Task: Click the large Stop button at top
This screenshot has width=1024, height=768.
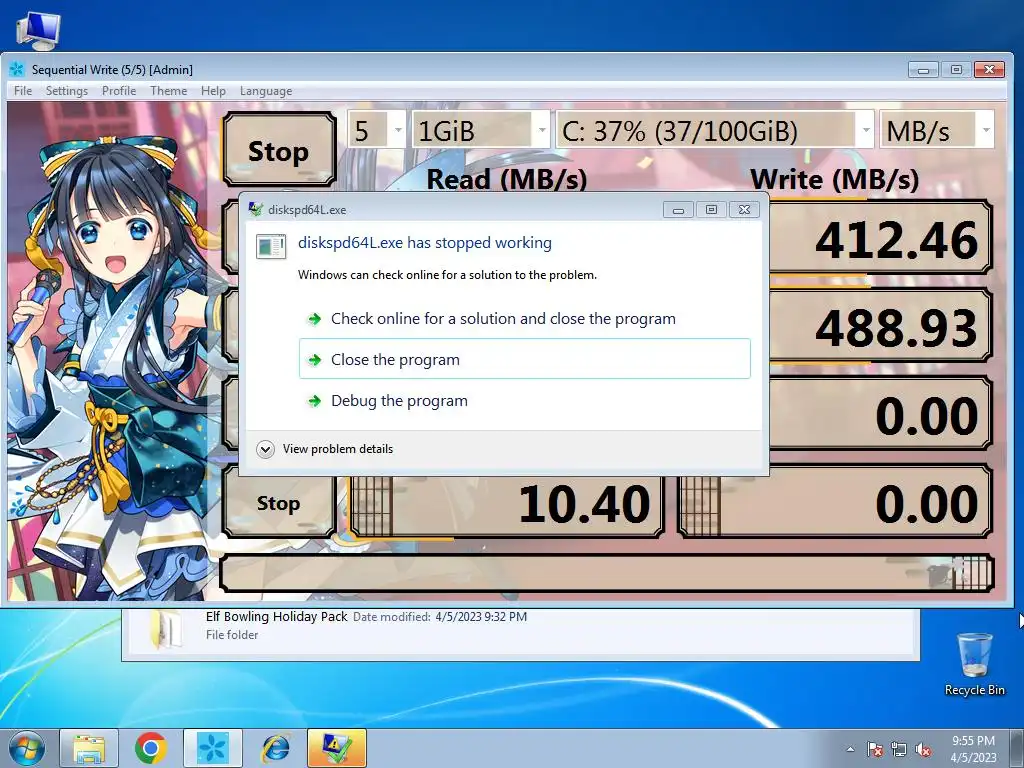Action: click(279, 150)
